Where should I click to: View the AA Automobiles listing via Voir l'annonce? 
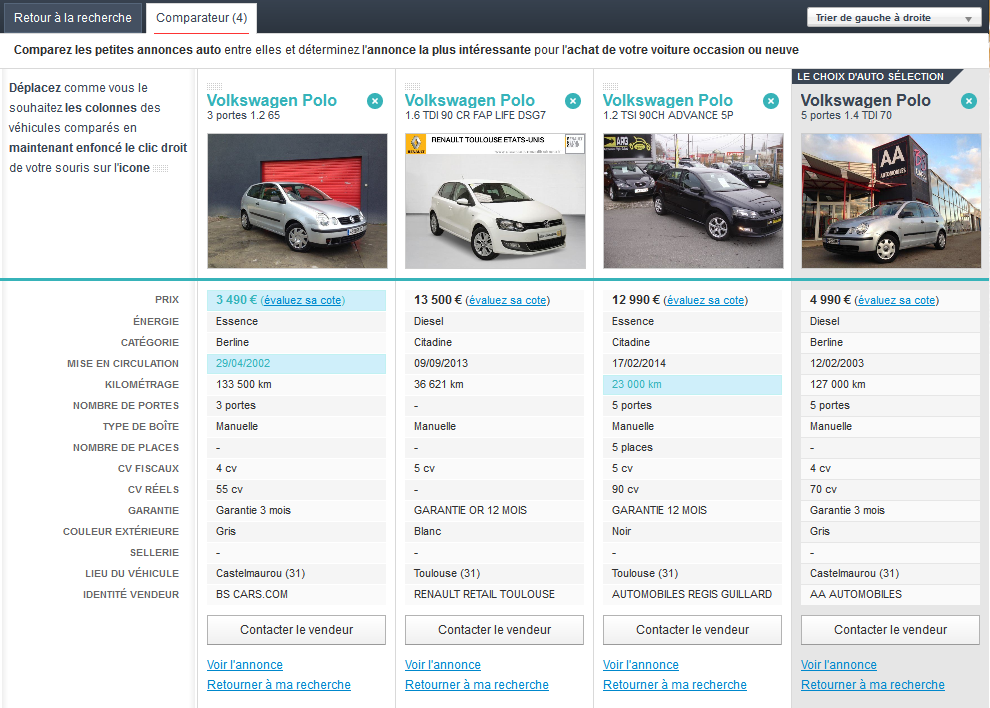coord(838,665)
